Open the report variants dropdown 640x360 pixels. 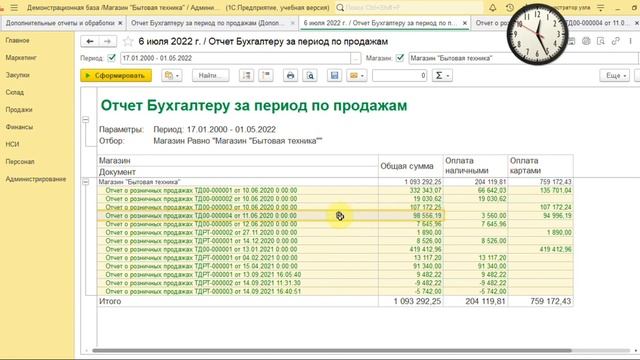(x=172, y=76)
